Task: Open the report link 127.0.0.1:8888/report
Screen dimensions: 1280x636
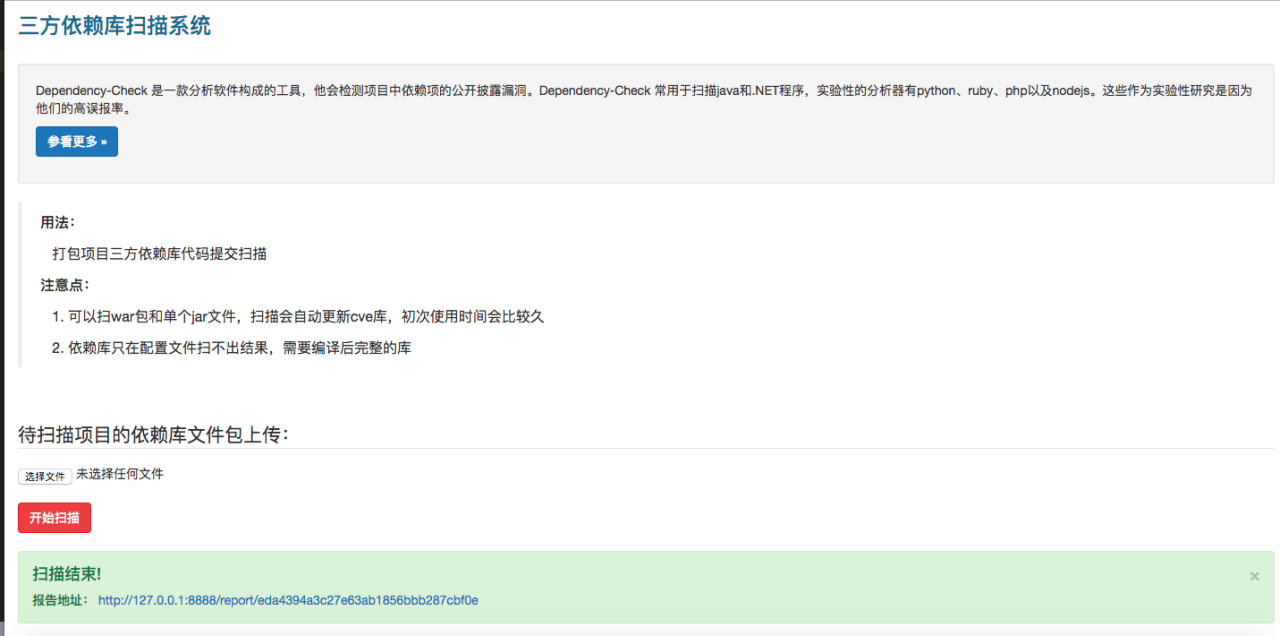Action: [x=288, y=600]
